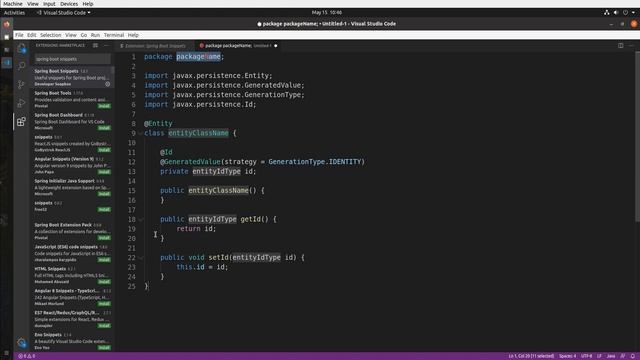Install the Spring Boot Extension Pack
Image resolution: width=640 pixels, height=360 pixels.
coord(104,238)
